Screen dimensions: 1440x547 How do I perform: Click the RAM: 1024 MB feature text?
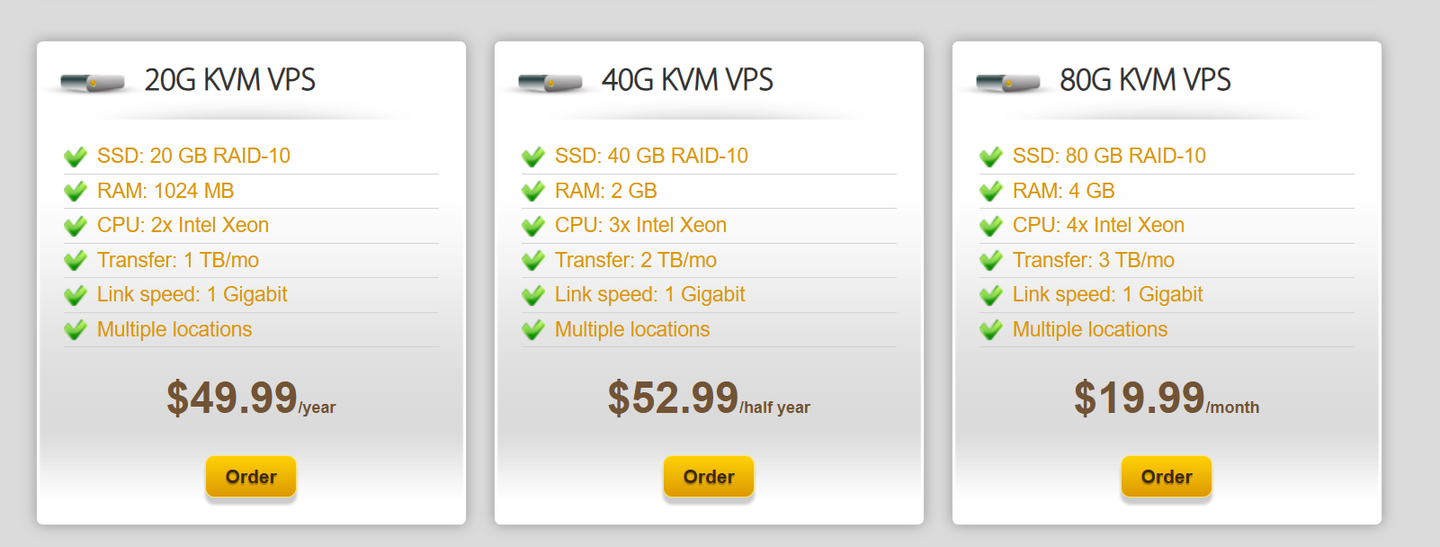coord(166,191)
